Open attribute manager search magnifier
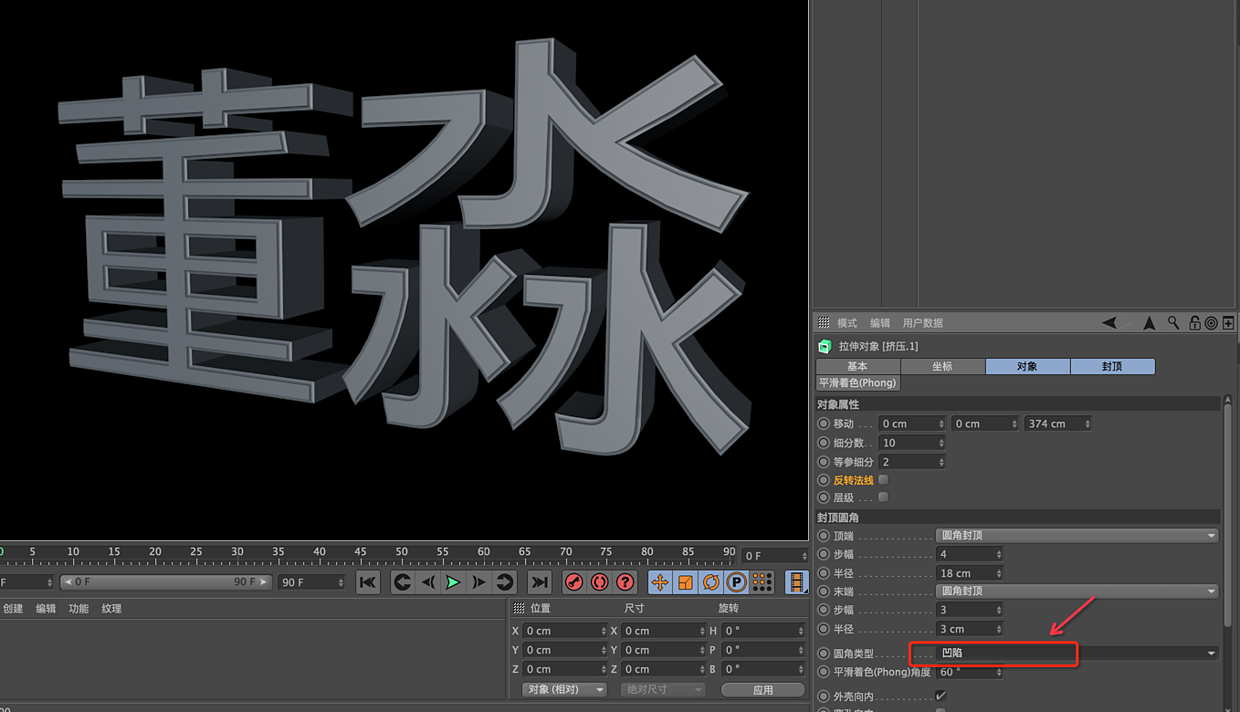Viewport: 1240px width, 712px height. point(1174,323)
